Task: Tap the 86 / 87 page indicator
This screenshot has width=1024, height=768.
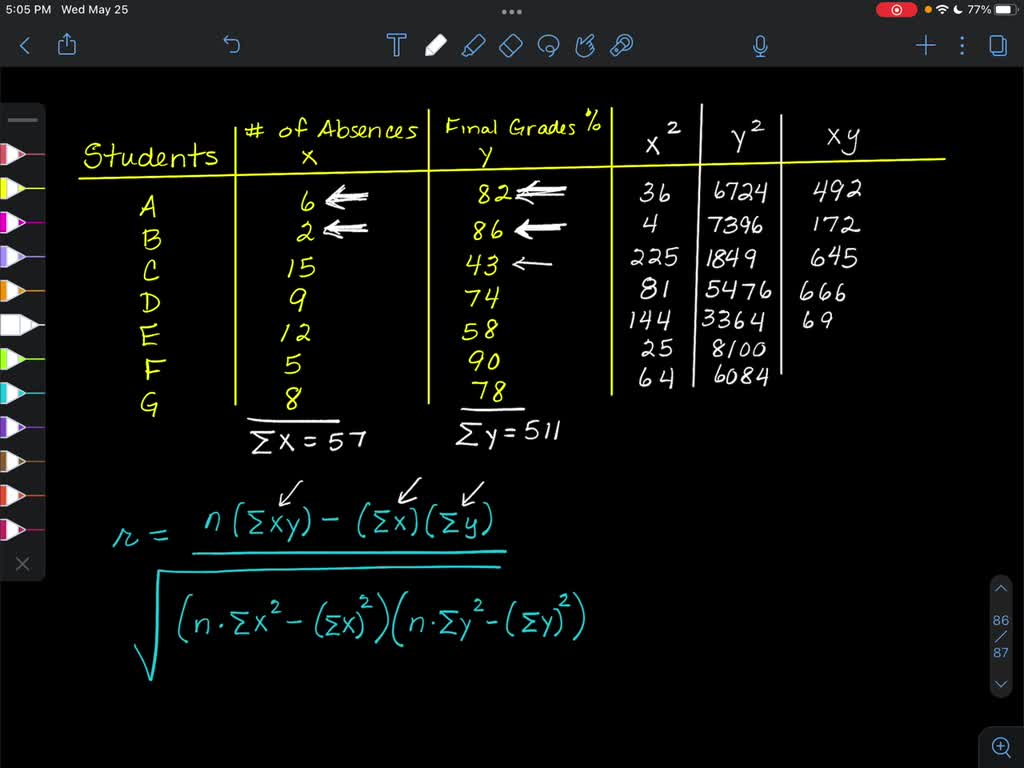Action: pyautogui.click(x=1000, y=636)
